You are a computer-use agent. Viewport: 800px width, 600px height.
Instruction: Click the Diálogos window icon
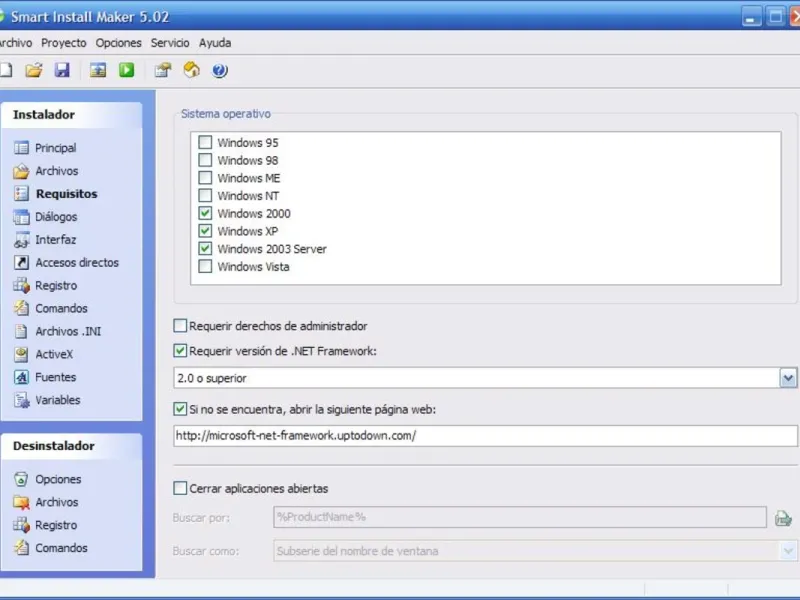click(21, 217)
